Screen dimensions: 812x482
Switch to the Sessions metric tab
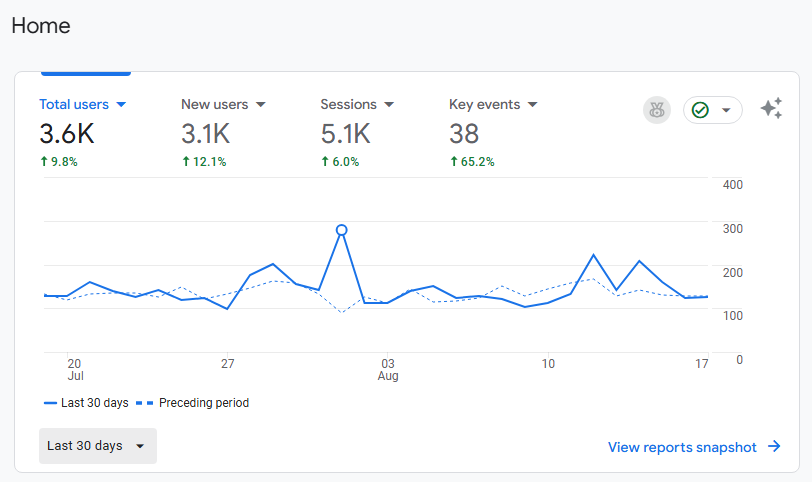tap(348, 104)
